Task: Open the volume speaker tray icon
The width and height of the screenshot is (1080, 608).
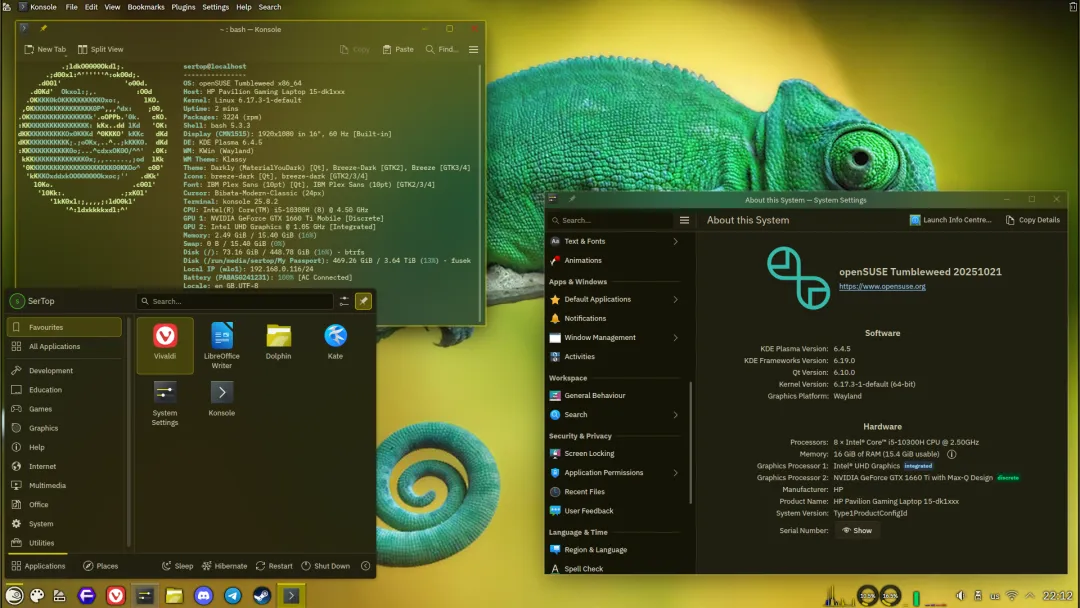Action: tap(961, 596)
